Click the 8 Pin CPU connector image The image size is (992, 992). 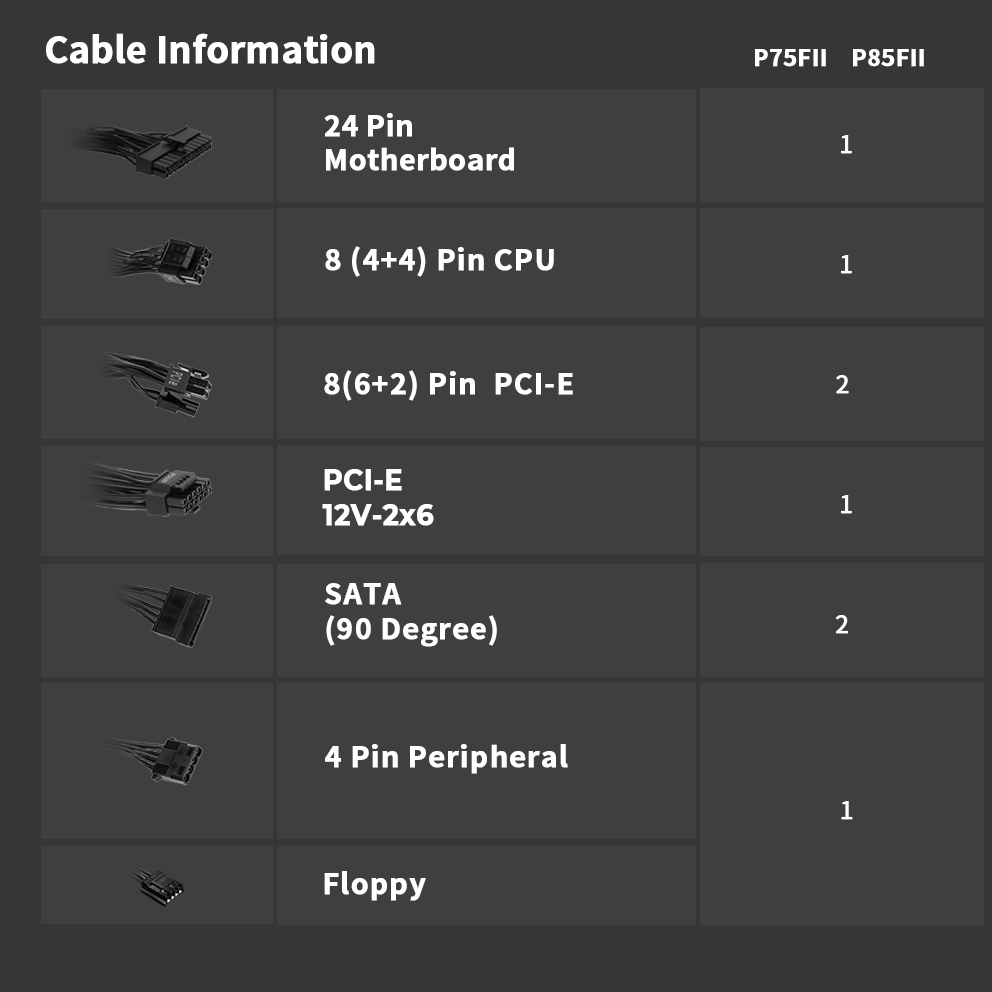168,262
